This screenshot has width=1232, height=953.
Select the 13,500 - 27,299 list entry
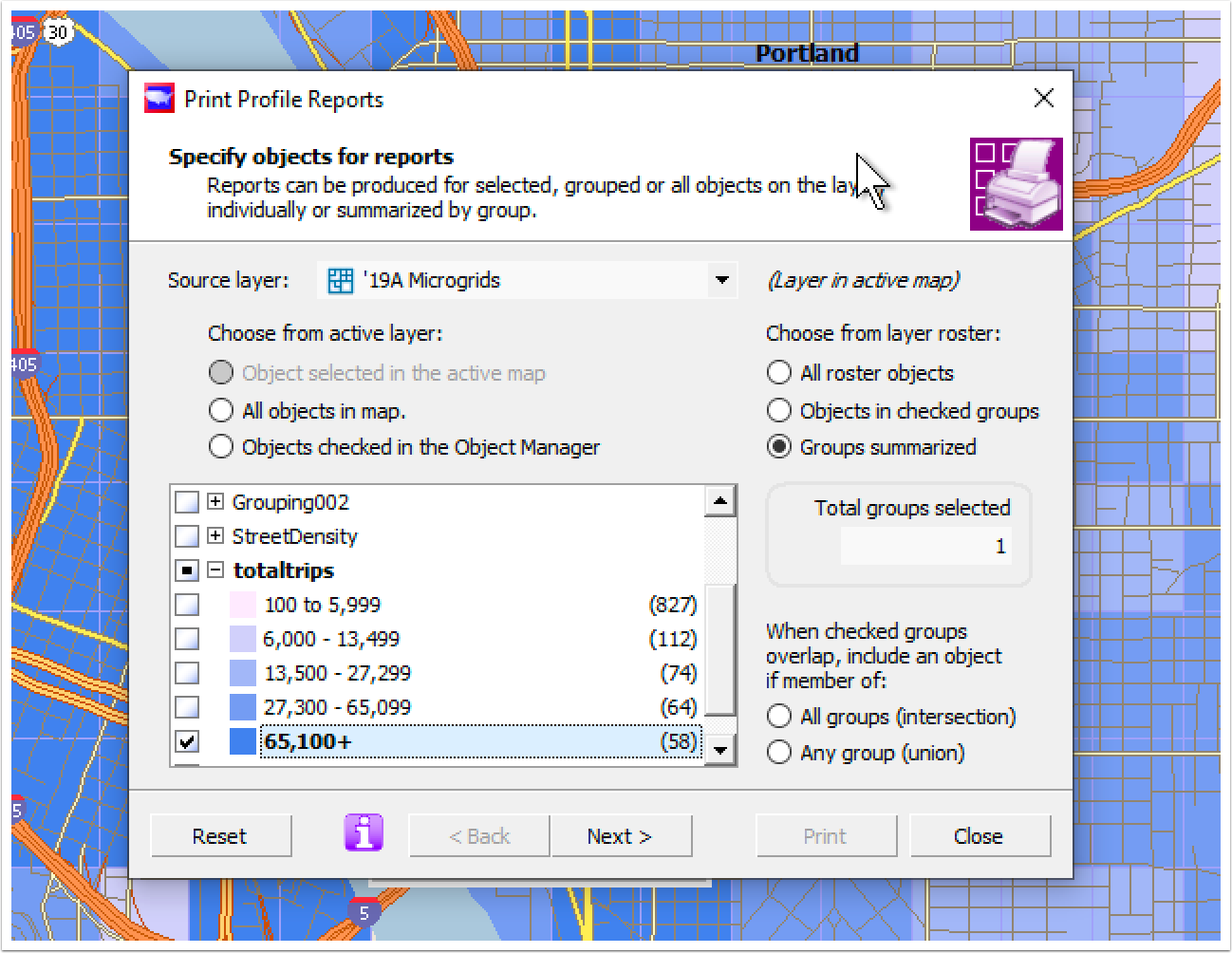(337, 673)
